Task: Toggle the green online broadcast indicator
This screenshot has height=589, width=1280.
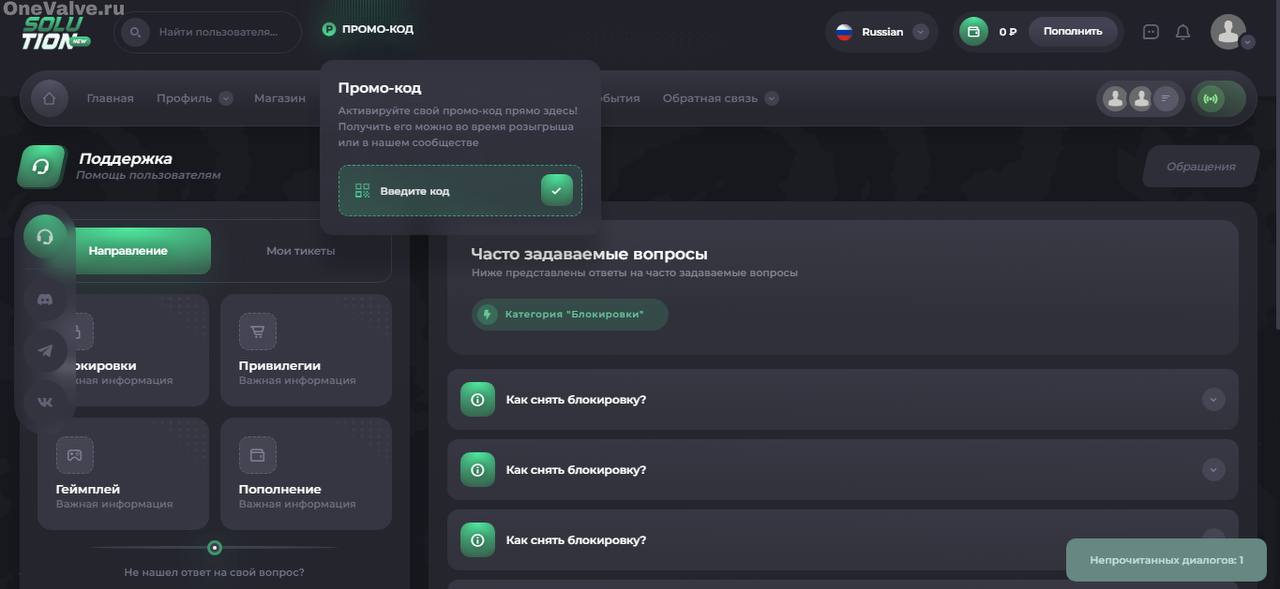Action: click(1211, 99)
